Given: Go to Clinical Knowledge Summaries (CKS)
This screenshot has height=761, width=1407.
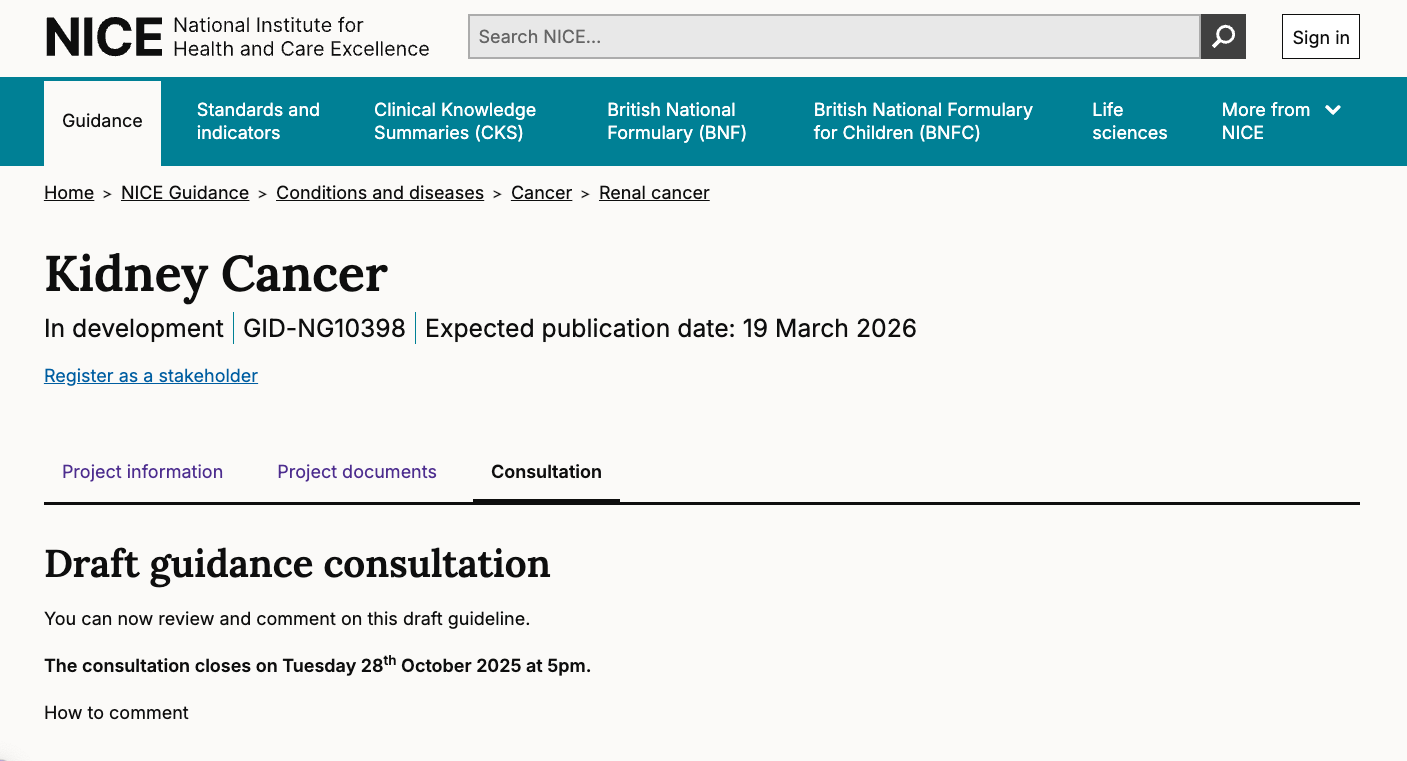Looking at the screenshot, I should coord(455,121).
